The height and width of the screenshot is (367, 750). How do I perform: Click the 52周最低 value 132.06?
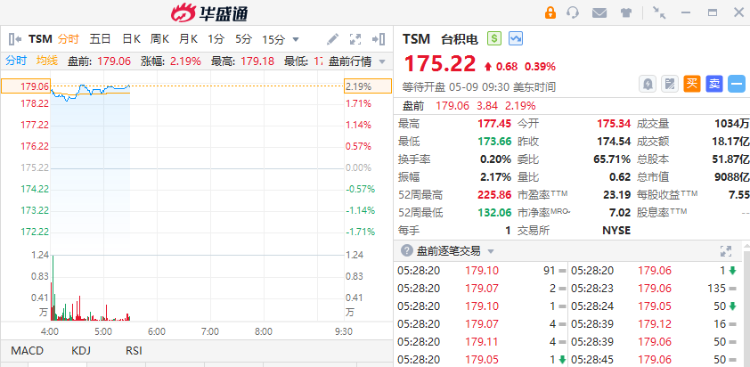pos(495,212)
